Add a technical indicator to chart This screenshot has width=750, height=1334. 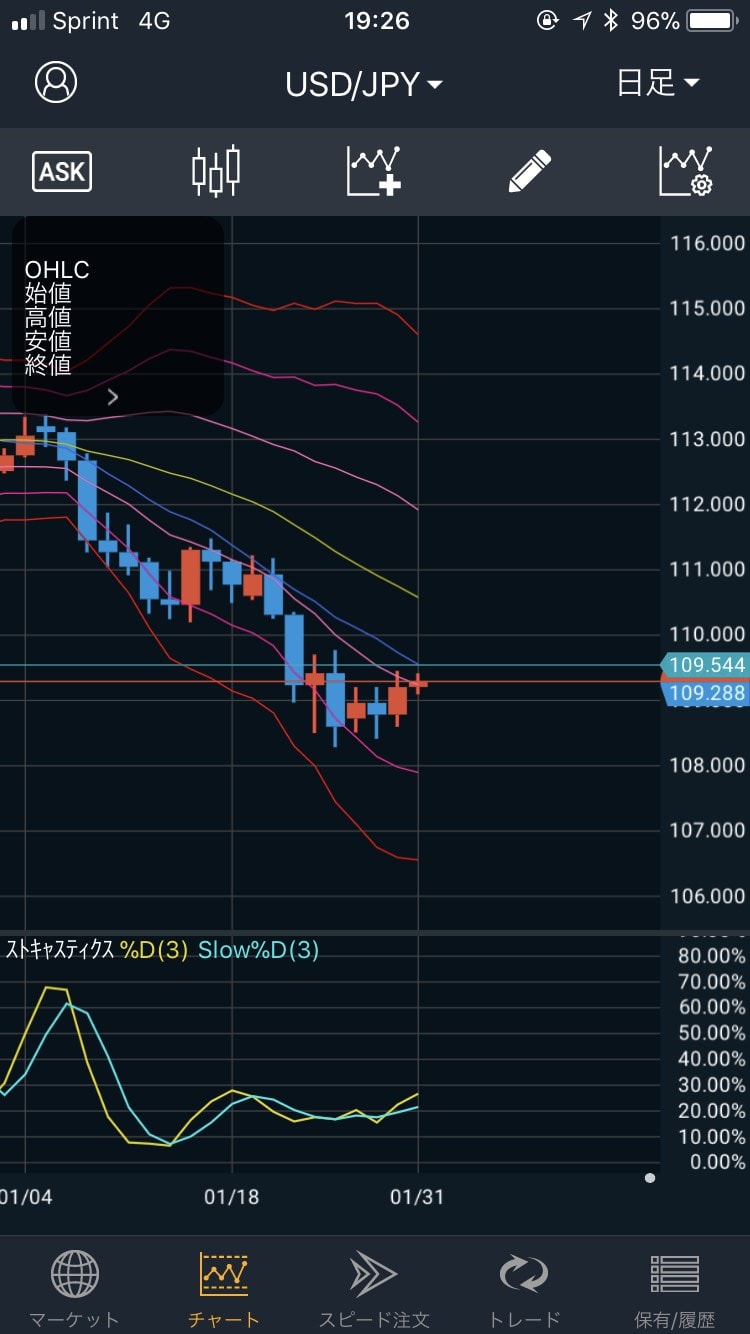coord(374,171)
